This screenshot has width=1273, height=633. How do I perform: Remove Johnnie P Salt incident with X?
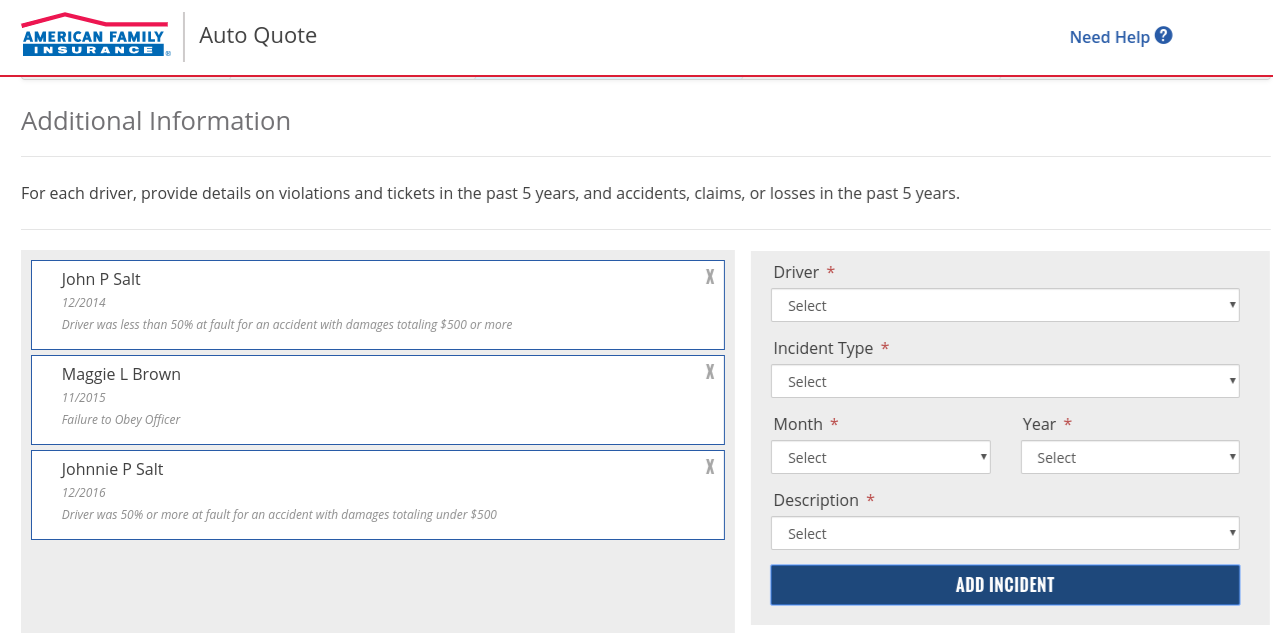(710, 467)
